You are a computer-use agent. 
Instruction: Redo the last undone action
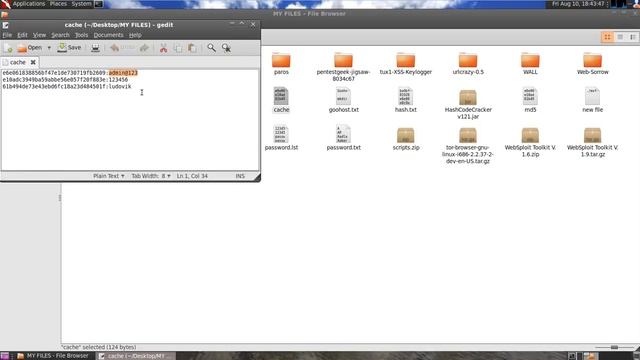pos(144,48)
